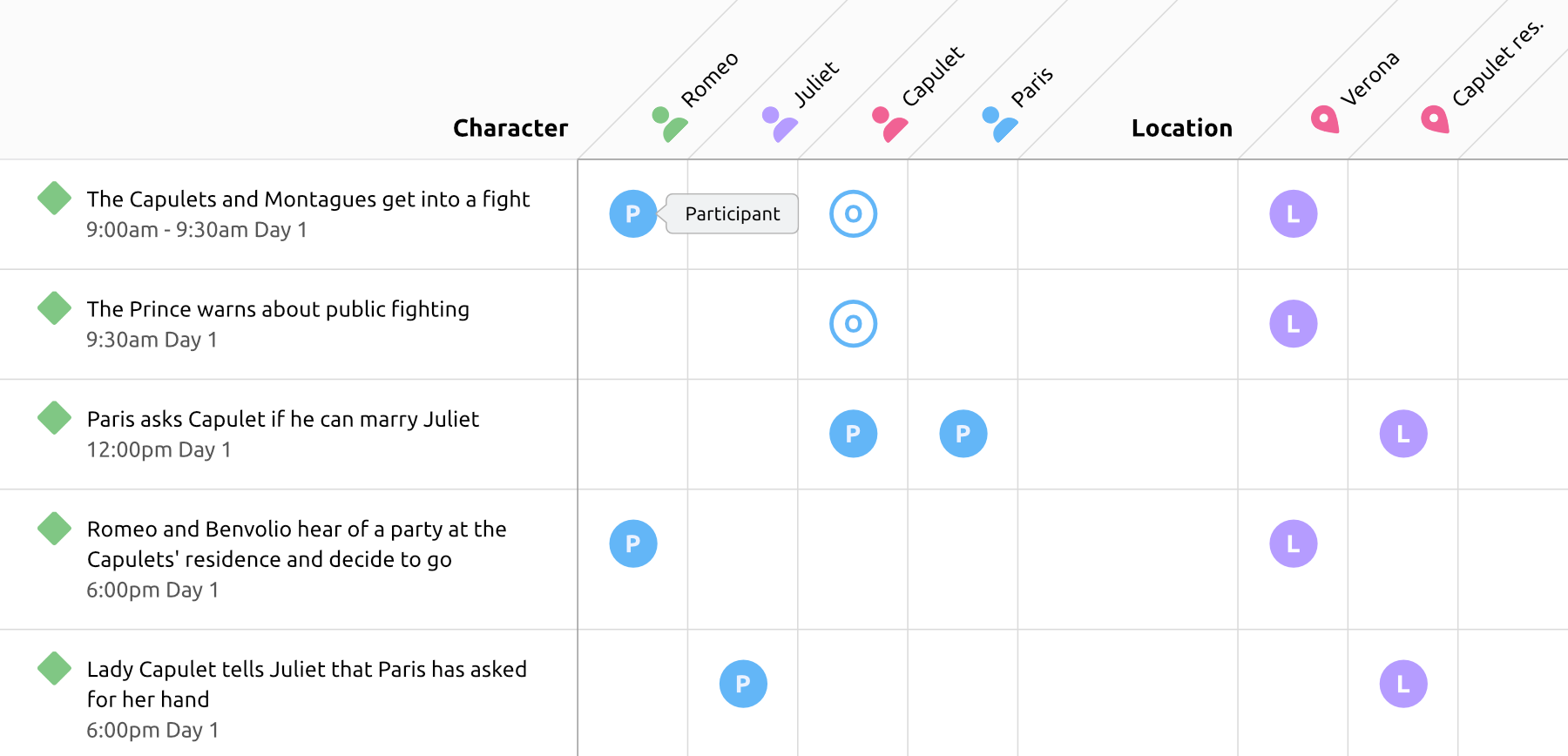Select the event titled The Prince warns about public fighting

[x=278, y=308]
